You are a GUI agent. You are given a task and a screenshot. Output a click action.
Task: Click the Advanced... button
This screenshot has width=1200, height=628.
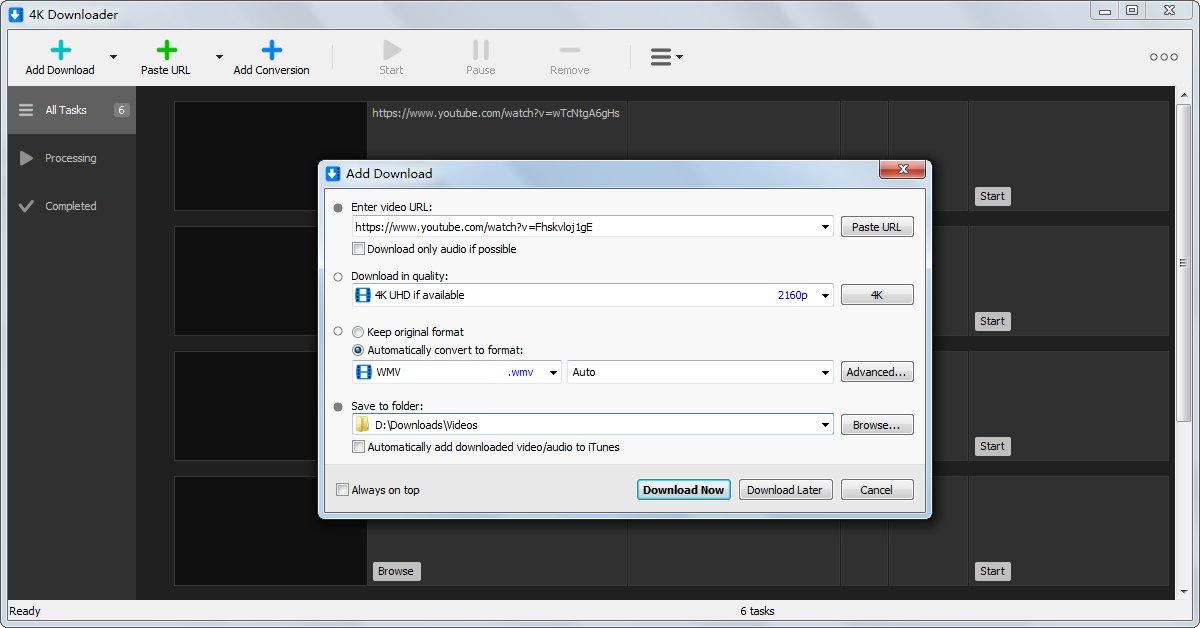877,372
